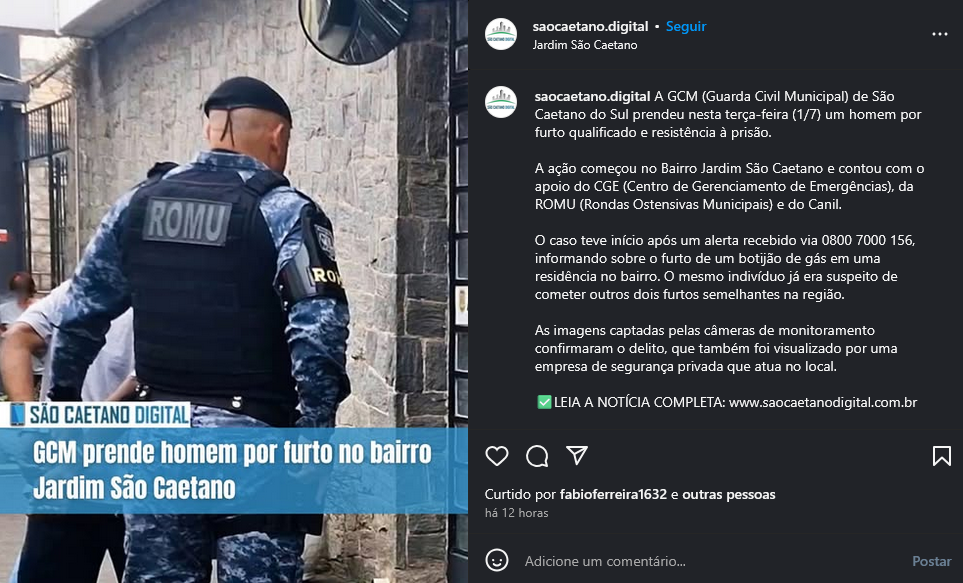Show the list of outras pessoas who liked

728,494
